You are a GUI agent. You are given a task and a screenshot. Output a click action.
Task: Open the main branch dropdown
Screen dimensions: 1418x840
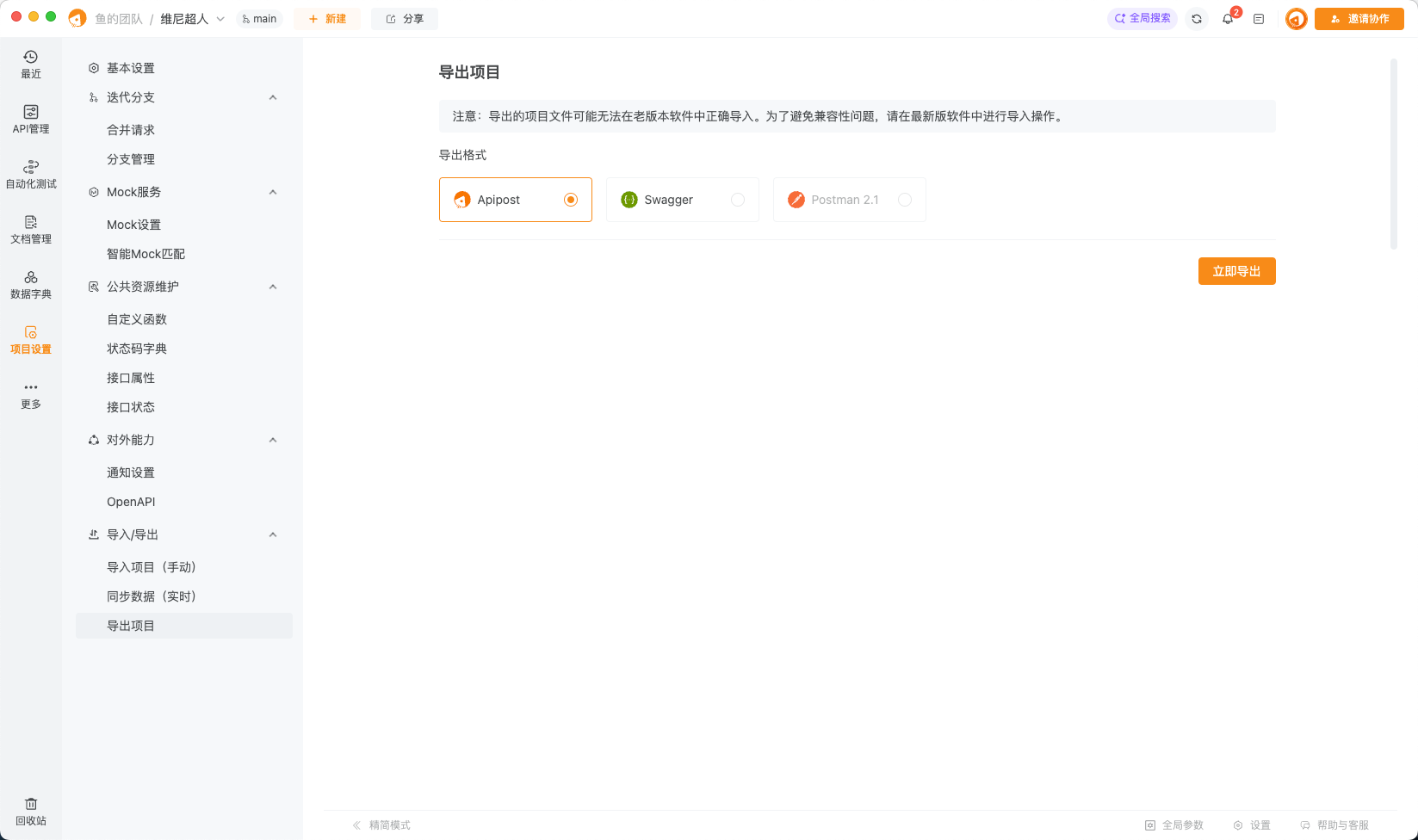pyautogui.click(x=259, y=18)
